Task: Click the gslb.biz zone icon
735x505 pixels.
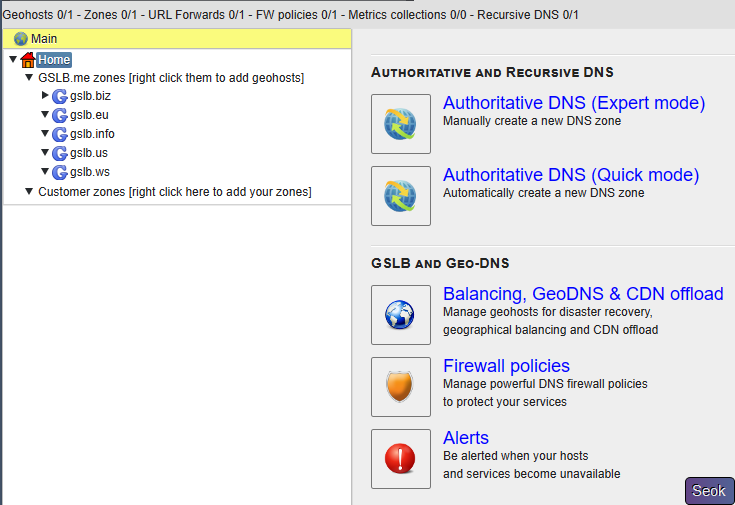Action: coord(60,96)
